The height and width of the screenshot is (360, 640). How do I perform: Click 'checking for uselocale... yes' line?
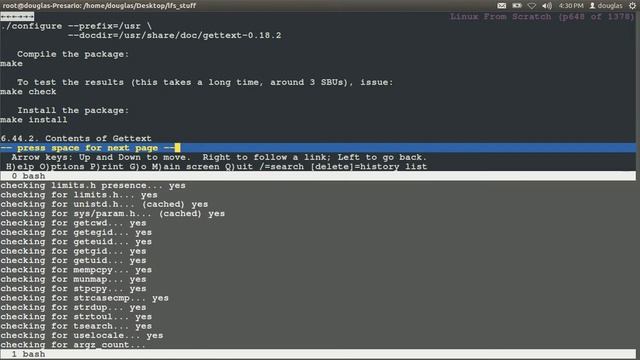coord(82,336)
